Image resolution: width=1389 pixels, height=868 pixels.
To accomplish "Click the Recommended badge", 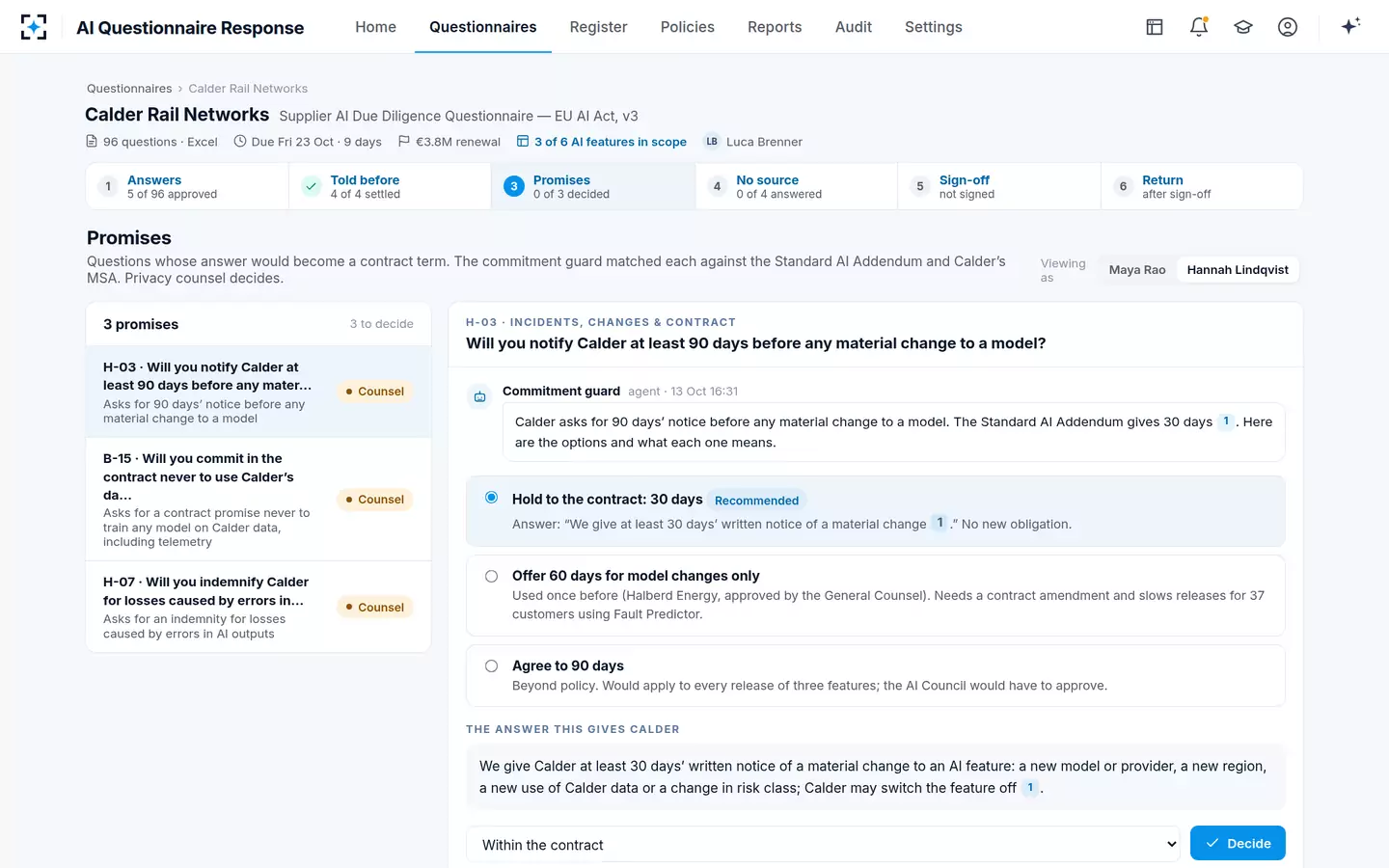I will [756, 501].
